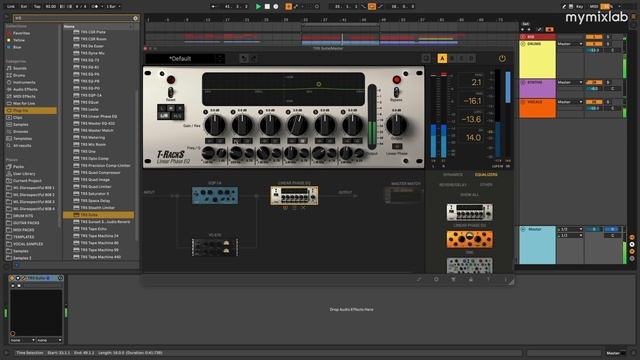
Task: Adjust the band 4 Gain knob
Action: coord(297,125)
